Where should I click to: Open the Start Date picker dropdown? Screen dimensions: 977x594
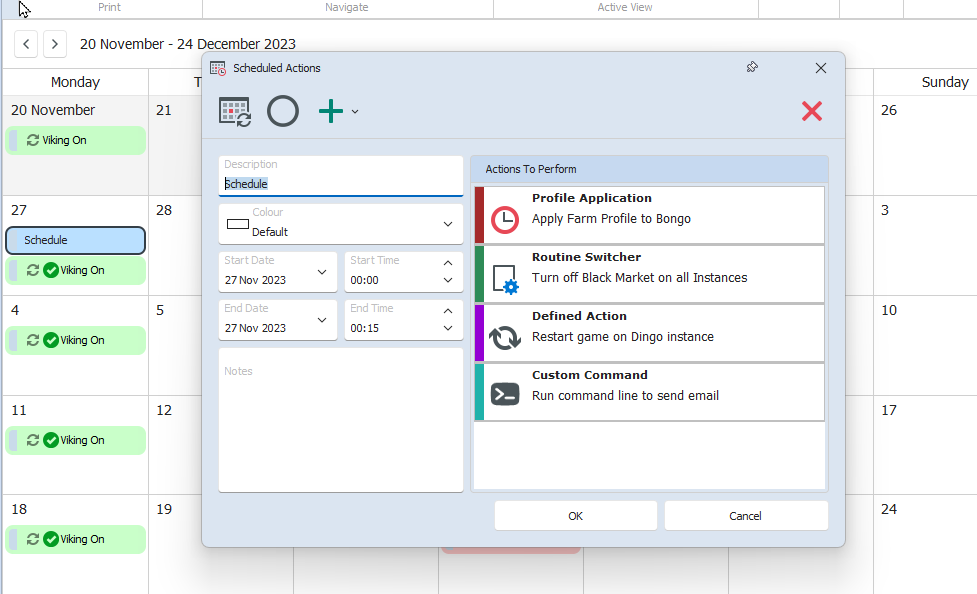point(322,272)
